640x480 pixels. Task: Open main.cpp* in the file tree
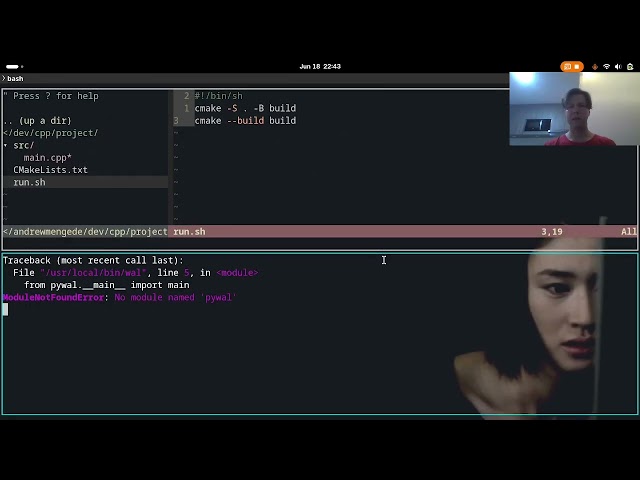(47, 158)
